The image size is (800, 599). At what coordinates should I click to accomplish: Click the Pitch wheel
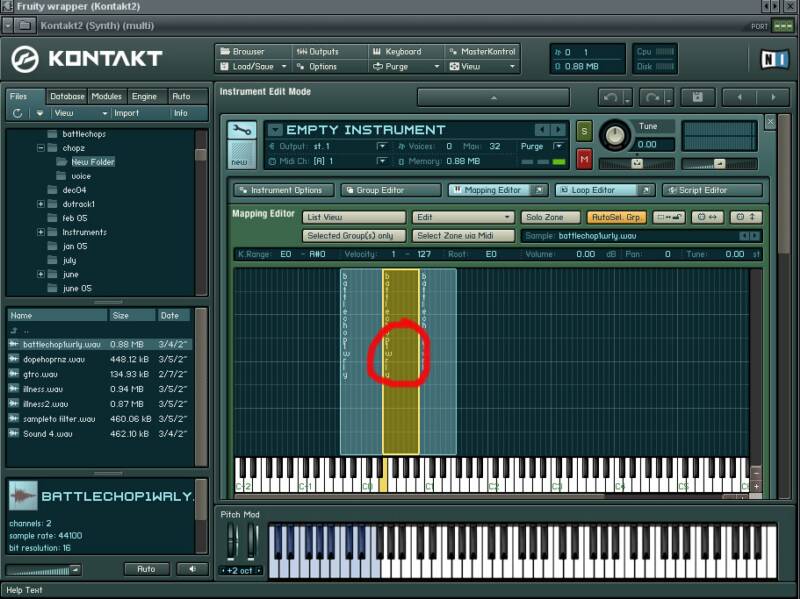coord(232,542)
